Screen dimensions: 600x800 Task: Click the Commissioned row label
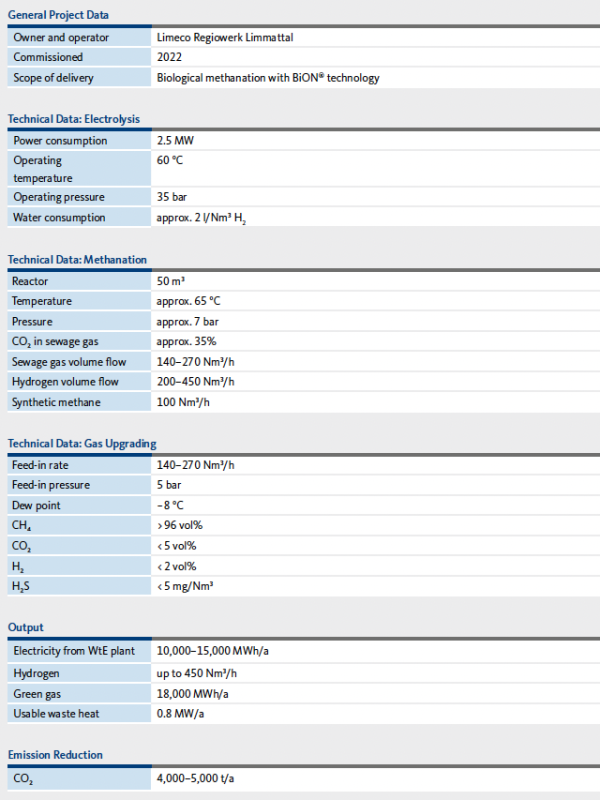[x=48, y=57]
